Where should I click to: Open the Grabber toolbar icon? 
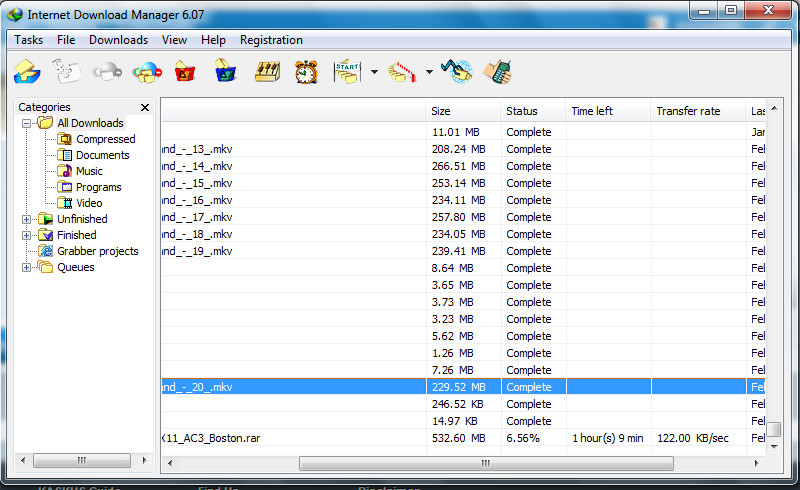click(x=457, y=71)
